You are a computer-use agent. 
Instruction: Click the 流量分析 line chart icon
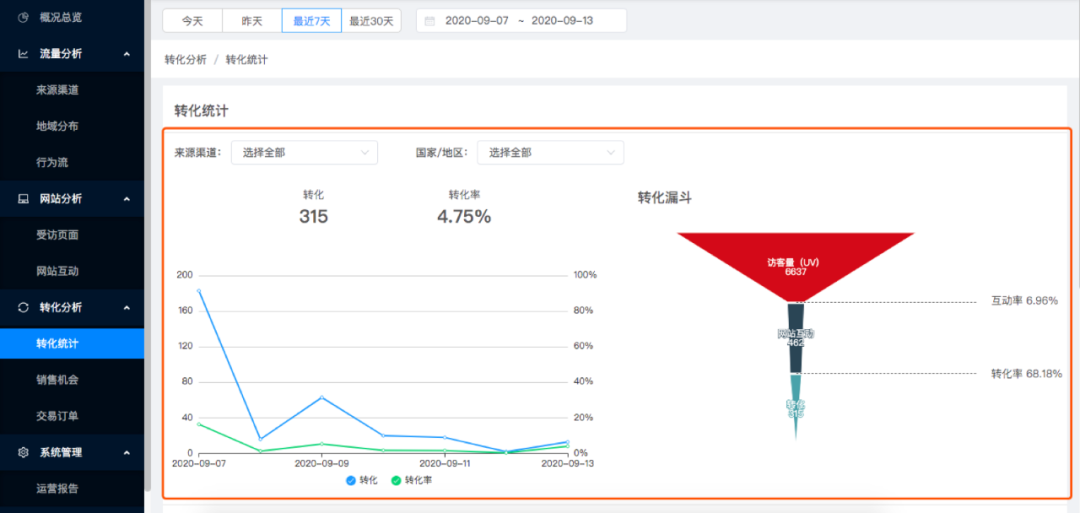tap(23, 54)
